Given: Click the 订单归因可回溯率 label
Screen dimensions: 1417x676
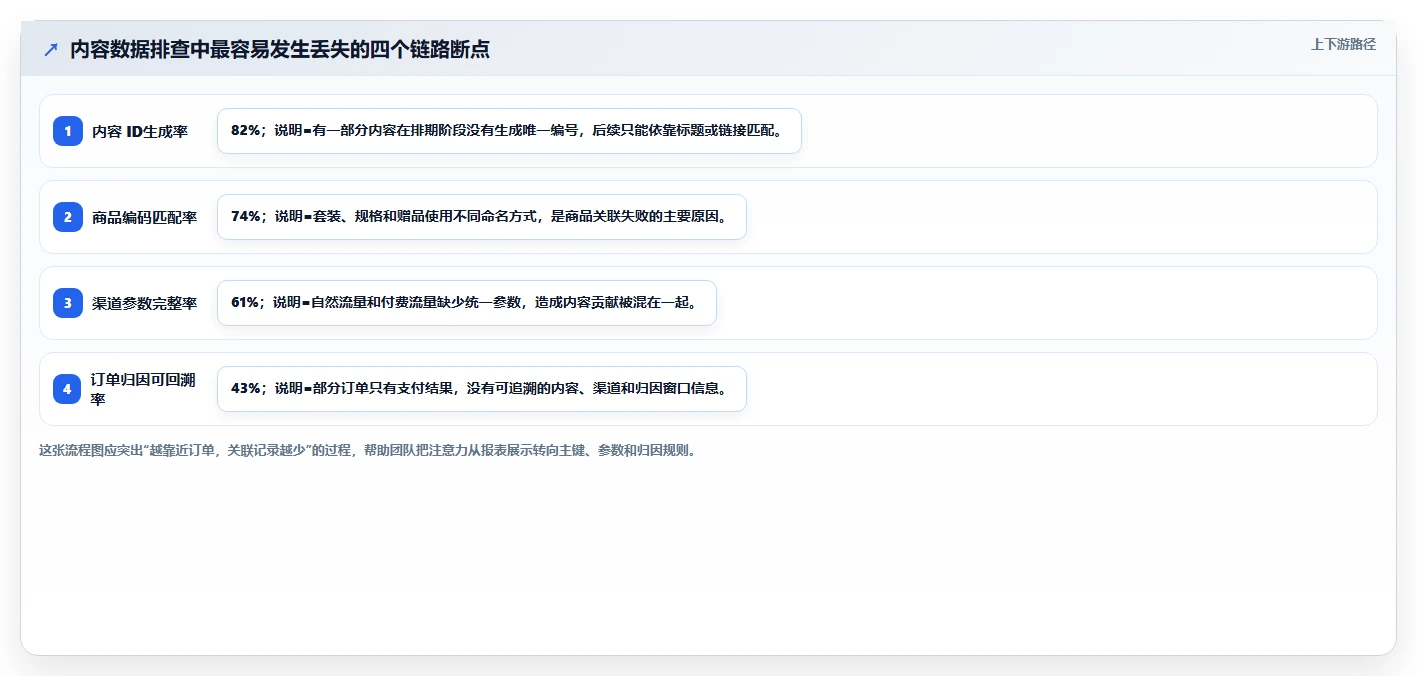Looking at the screenshot, I should pyautogui.click(x=145, y=389).
